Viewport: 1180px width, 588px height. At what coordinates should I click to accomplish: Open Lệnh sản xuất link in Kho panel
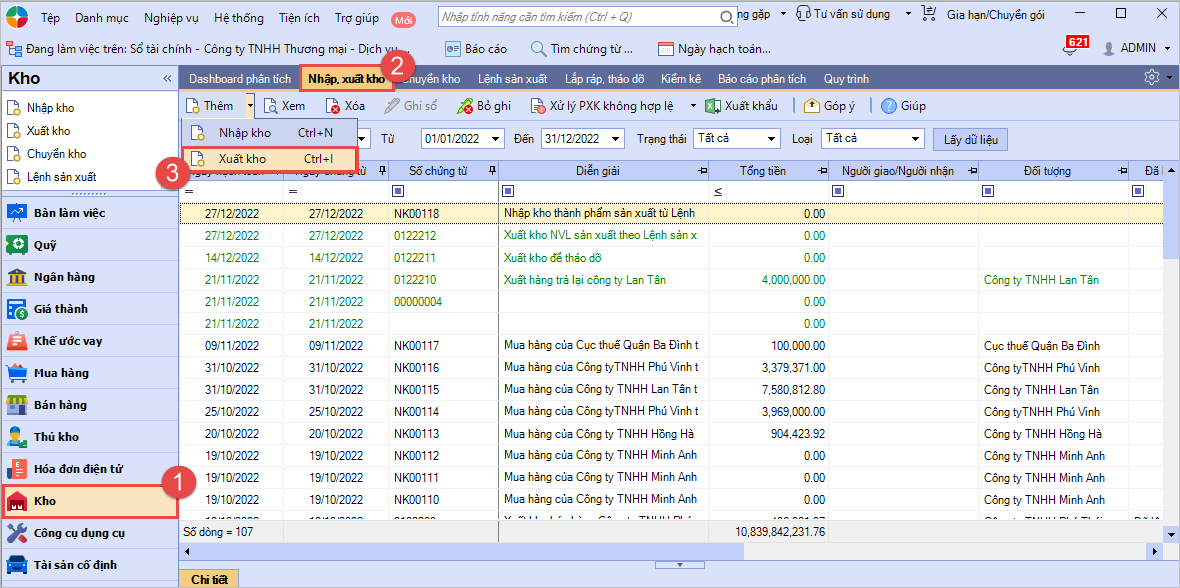click(x=61, y=177)
